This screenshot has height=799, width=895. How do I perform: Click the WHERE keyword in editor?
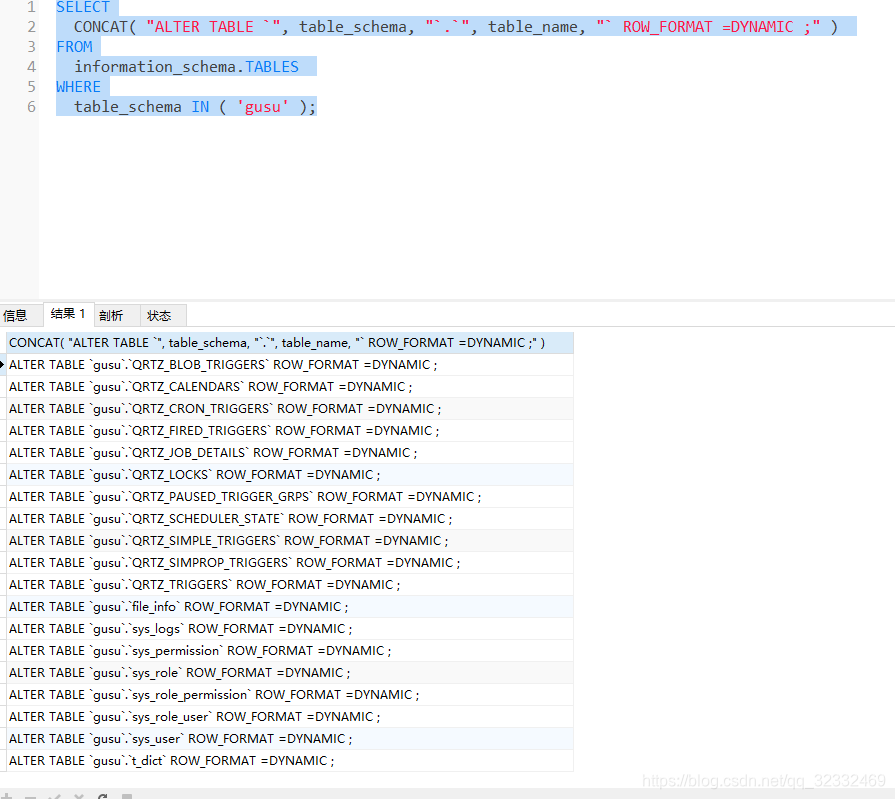(78, 87)
